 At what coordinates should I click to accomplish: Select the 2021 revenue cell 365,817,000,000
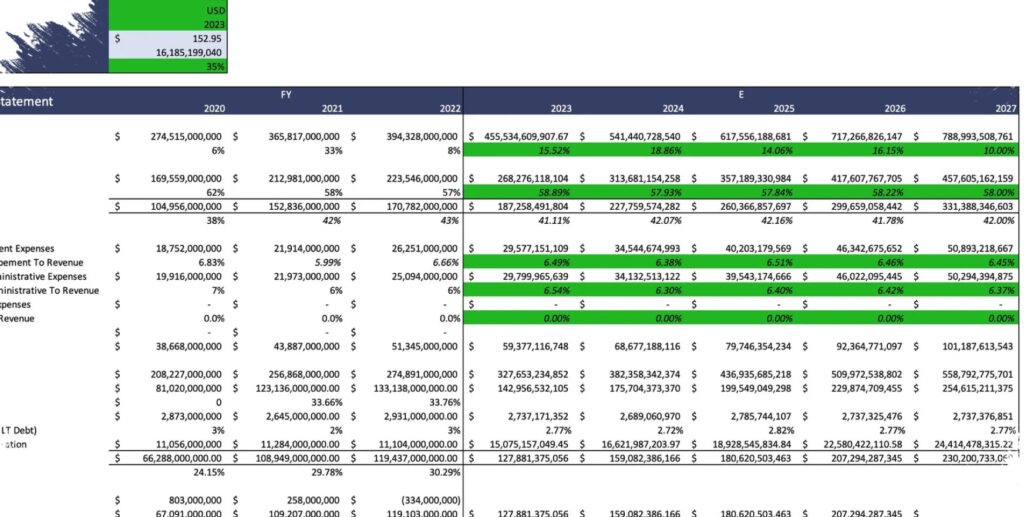click(304, 136)
